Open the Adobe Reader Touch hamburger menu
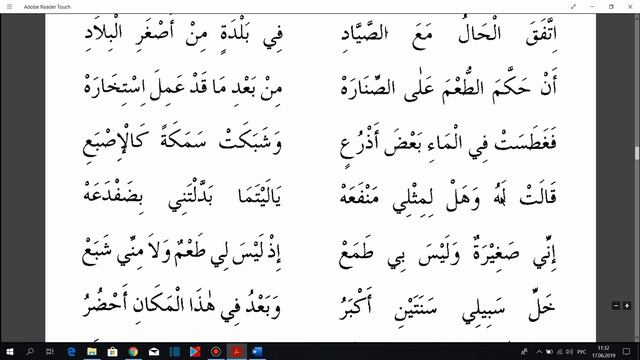The width and height of the screenshot is (640, 360). (9, 7)
